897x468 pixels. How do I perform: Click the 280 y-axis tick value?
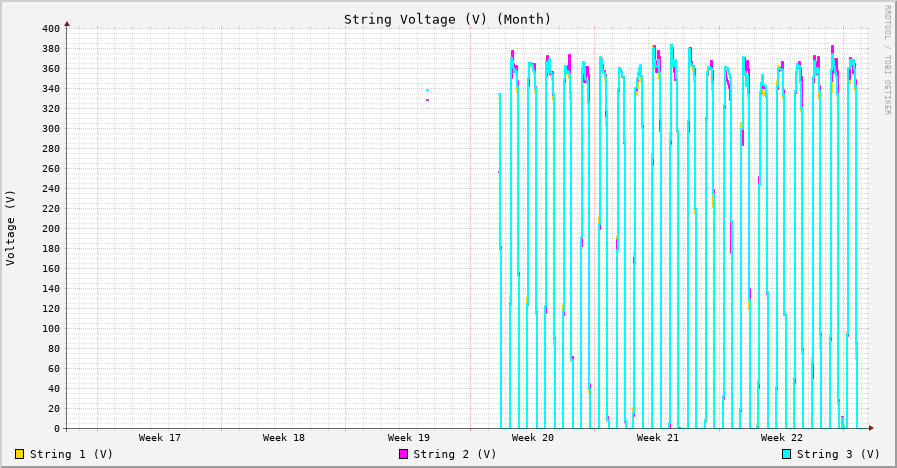(50, 149)
